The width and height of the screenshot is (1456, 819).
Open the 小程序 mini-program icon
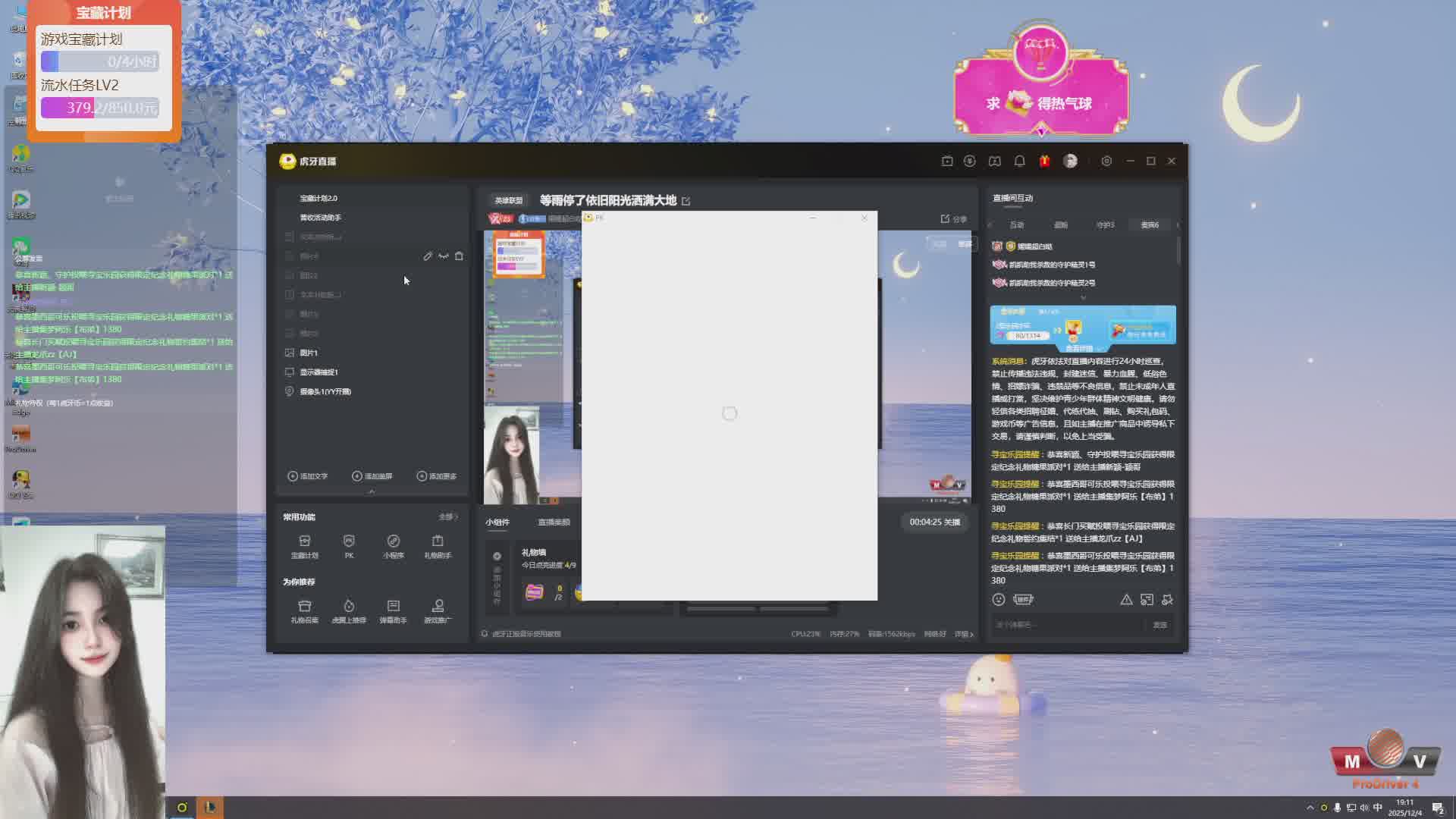pos(393,544)
